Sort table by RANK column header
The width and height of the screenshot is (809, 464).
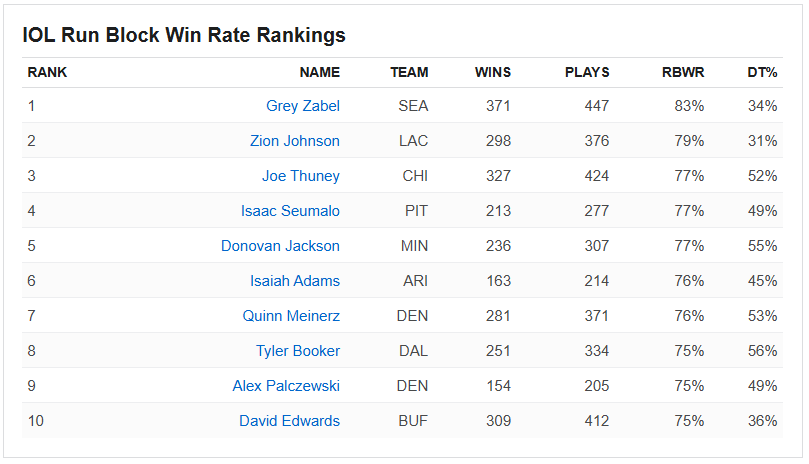[47, 72]
